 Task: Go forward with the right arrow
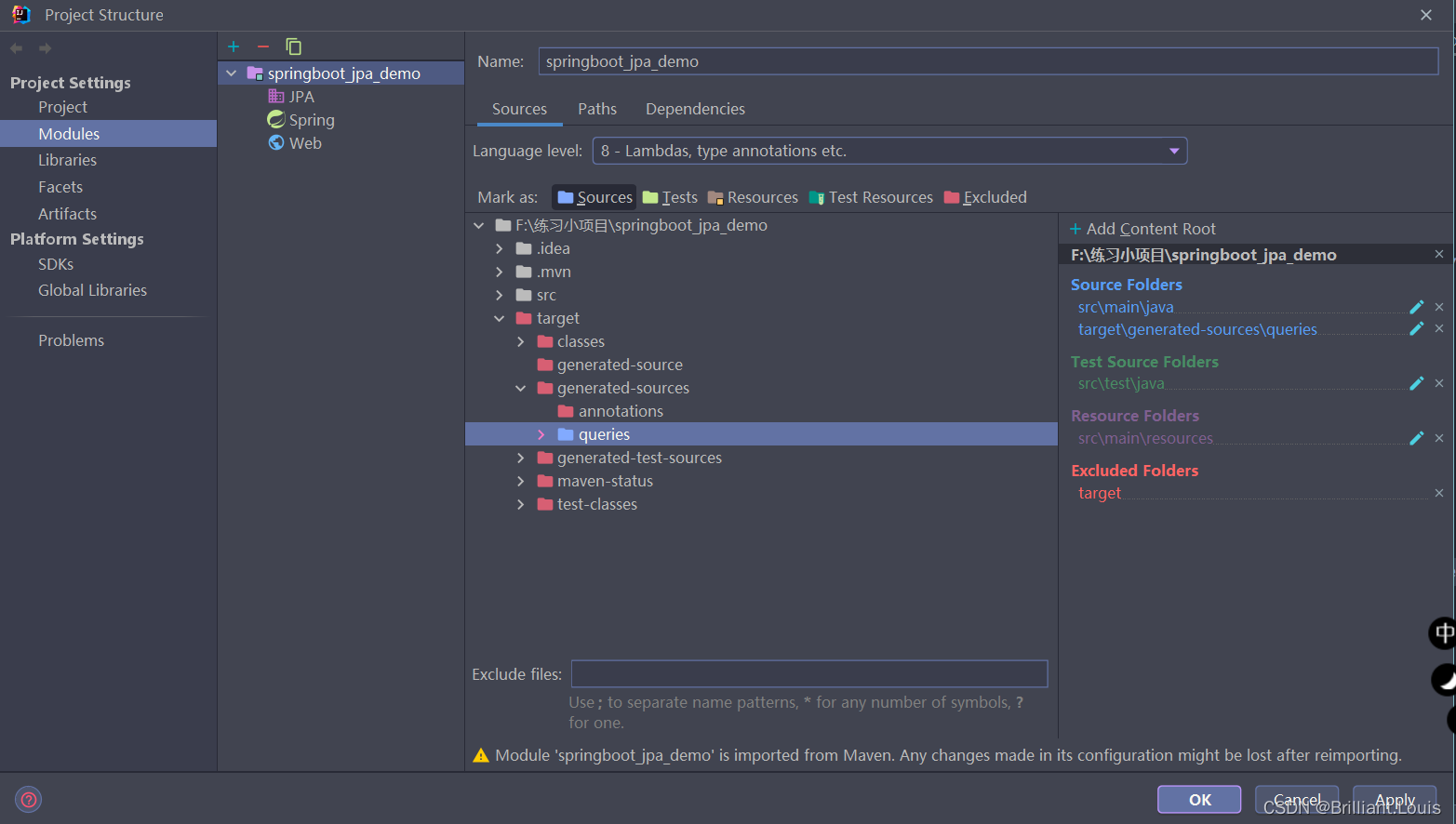click(x=45, y=48)
